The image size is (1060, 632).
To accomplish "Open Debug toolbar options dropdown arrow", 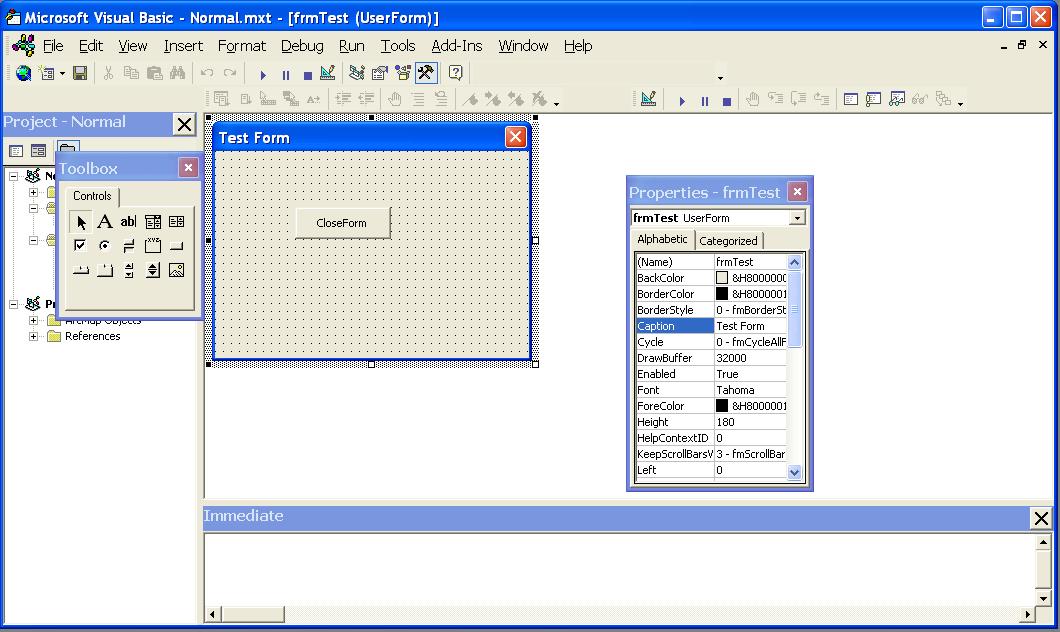I will [x=960, y=103].
